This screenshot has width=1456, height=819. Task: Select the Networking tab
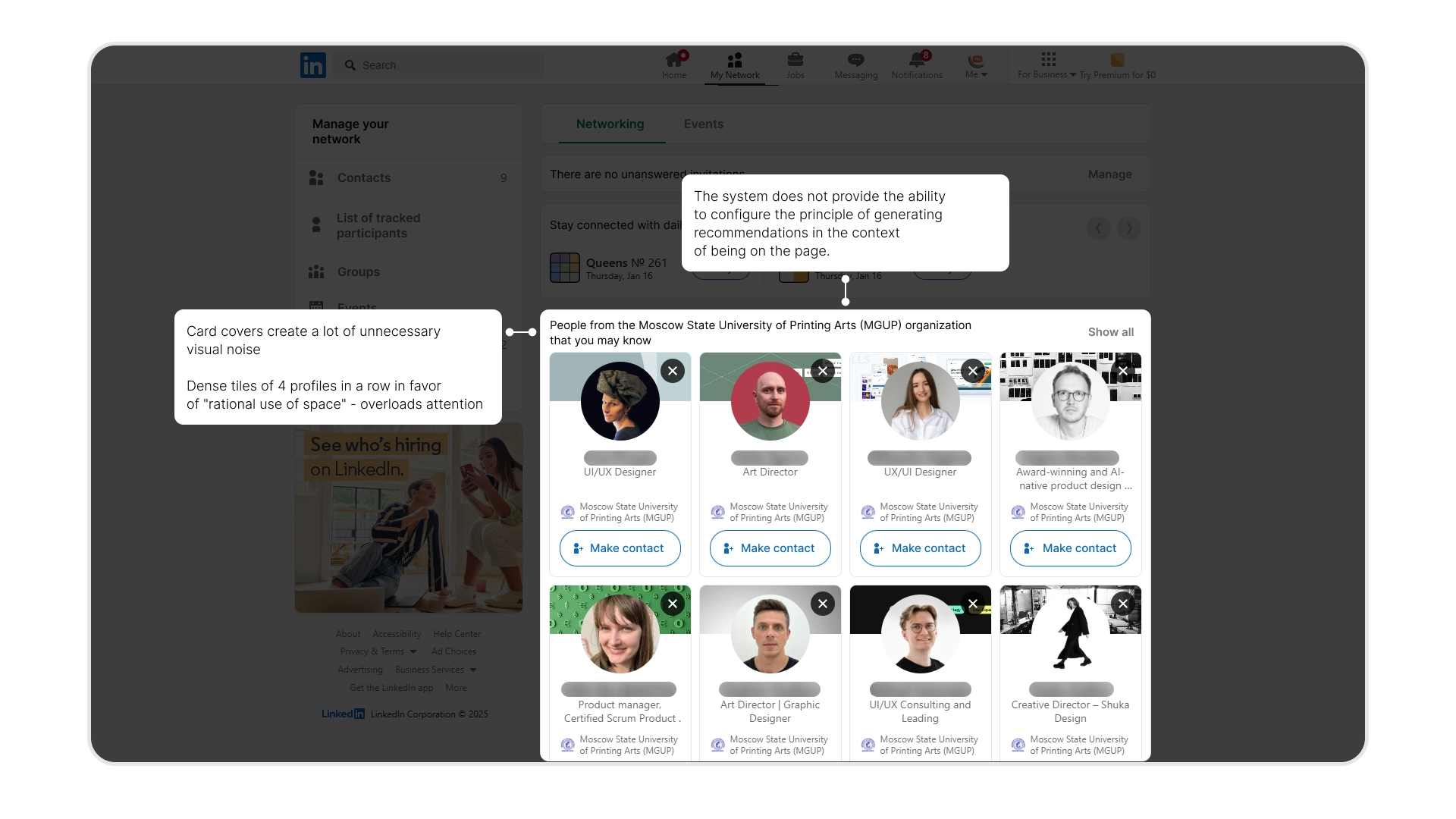tap(610, 124)
